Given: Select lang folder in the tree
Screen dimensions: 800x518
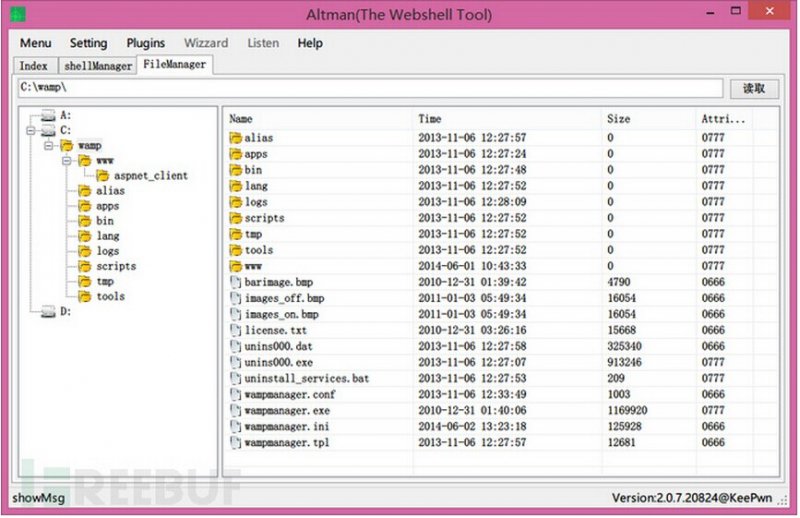Looking at the screenshot, I should pos(108,236).
